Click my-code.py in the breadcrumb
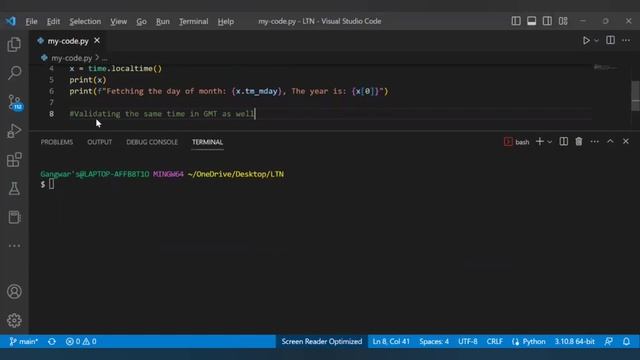The image size is (640, 360). click(71, 58)
